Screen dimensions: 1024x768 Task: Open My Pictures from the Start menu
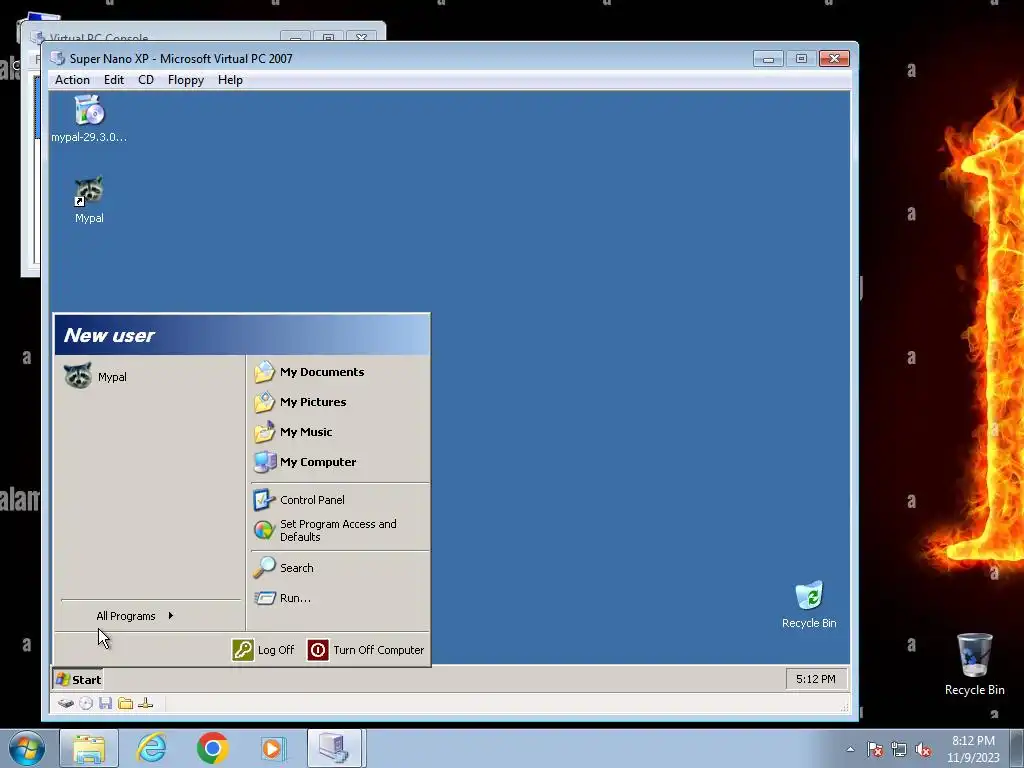click(x=300, y=402)
